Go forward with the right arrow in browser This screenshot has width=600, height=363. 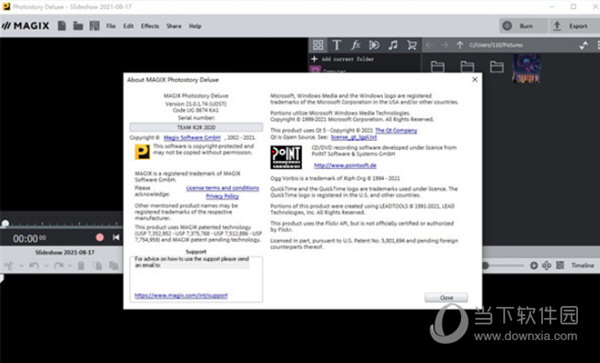tap(444, 45)
